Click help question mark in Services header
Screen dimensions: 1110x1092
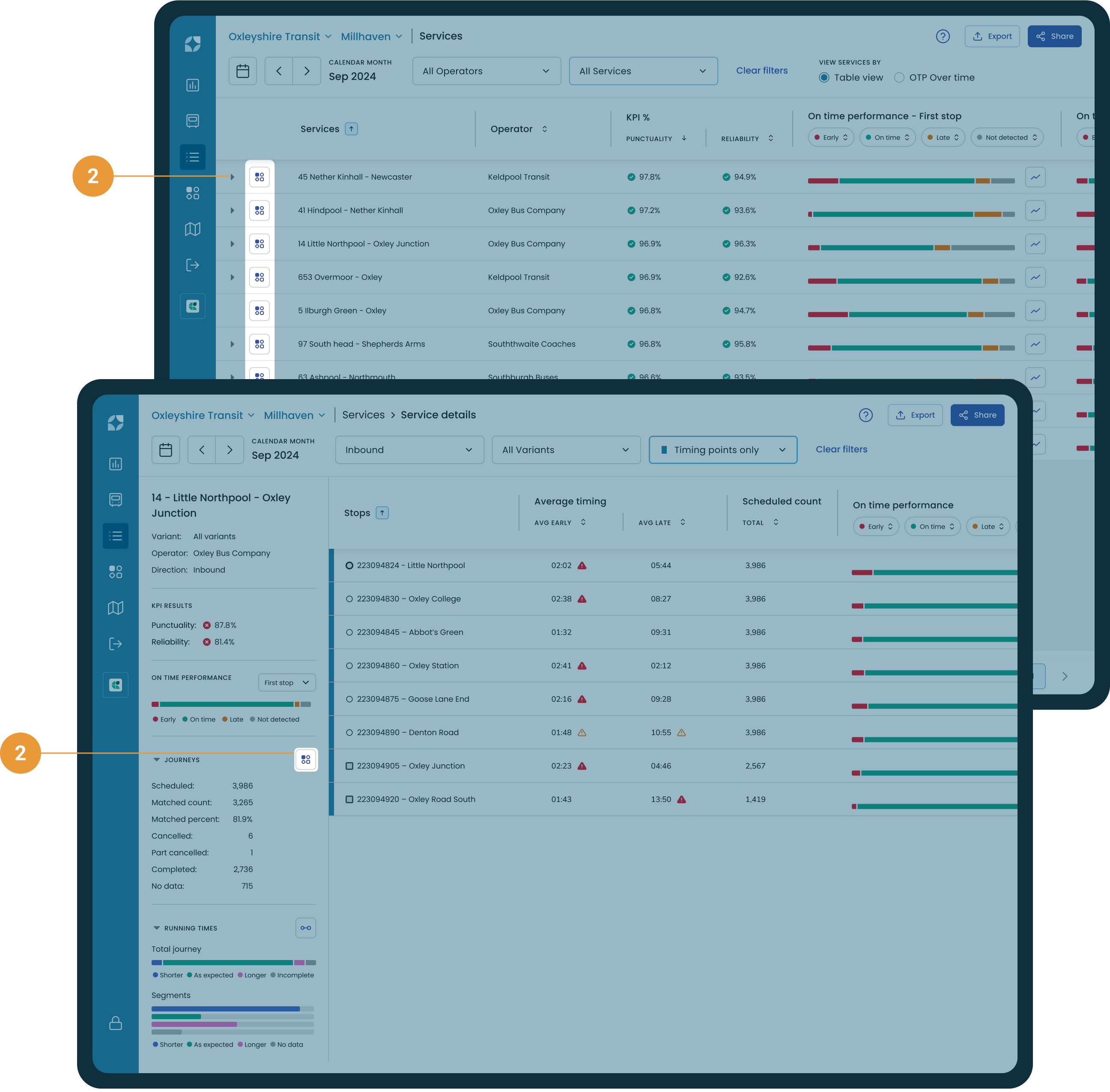943,36
